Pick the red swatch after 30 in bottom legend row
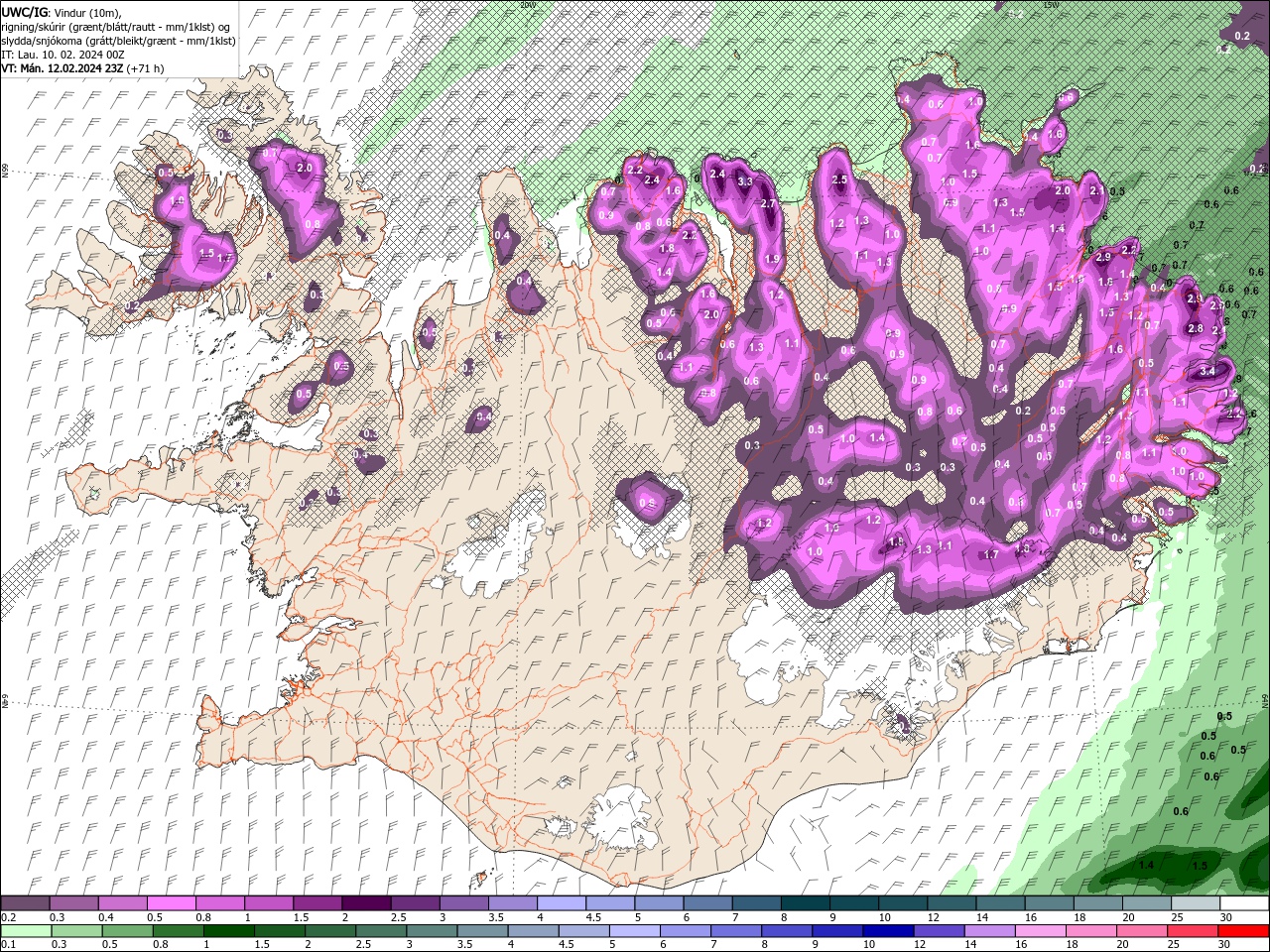This screenshot has width=1270, height=952. [x=1244, y=931]
